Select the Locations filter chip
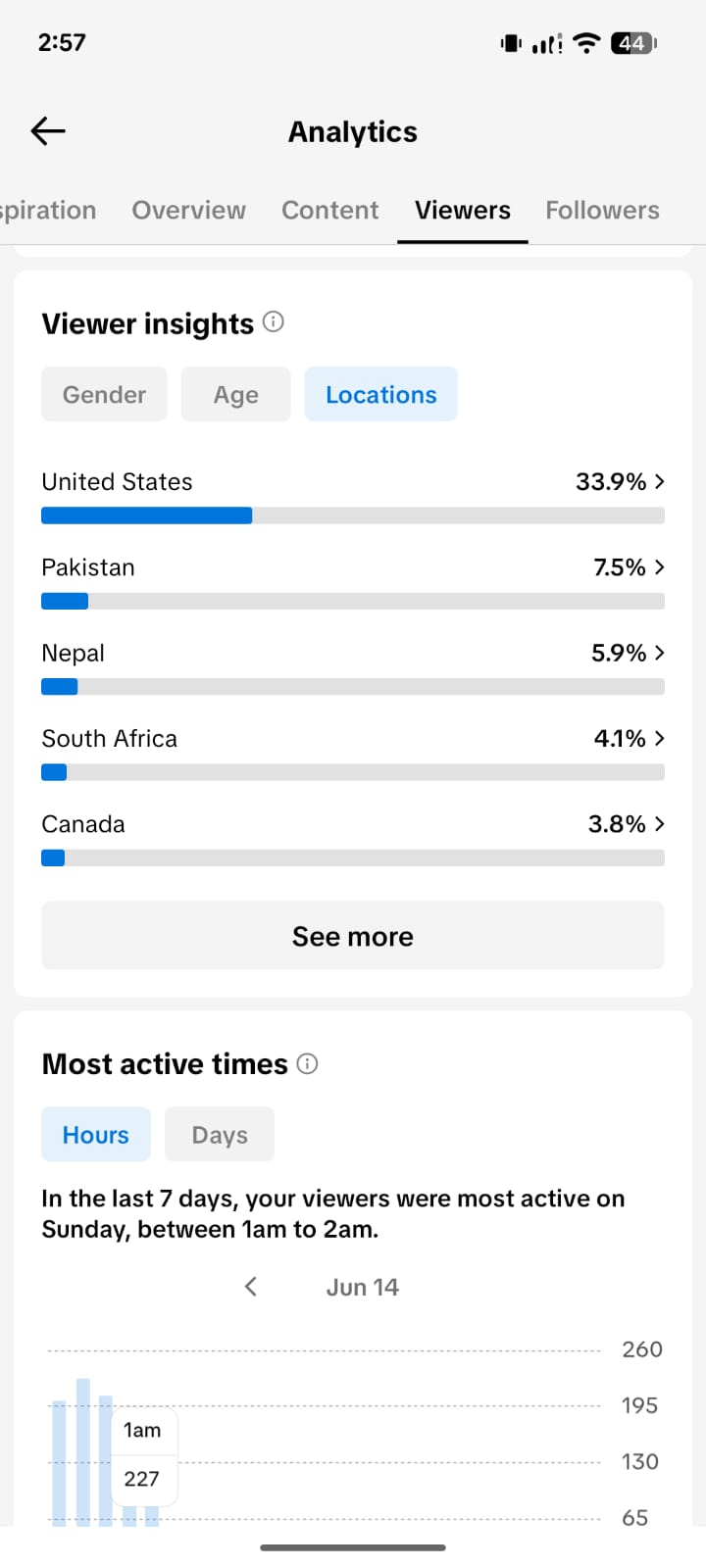Viewport: 706px width, 1568px height. [x=381, y=394]
